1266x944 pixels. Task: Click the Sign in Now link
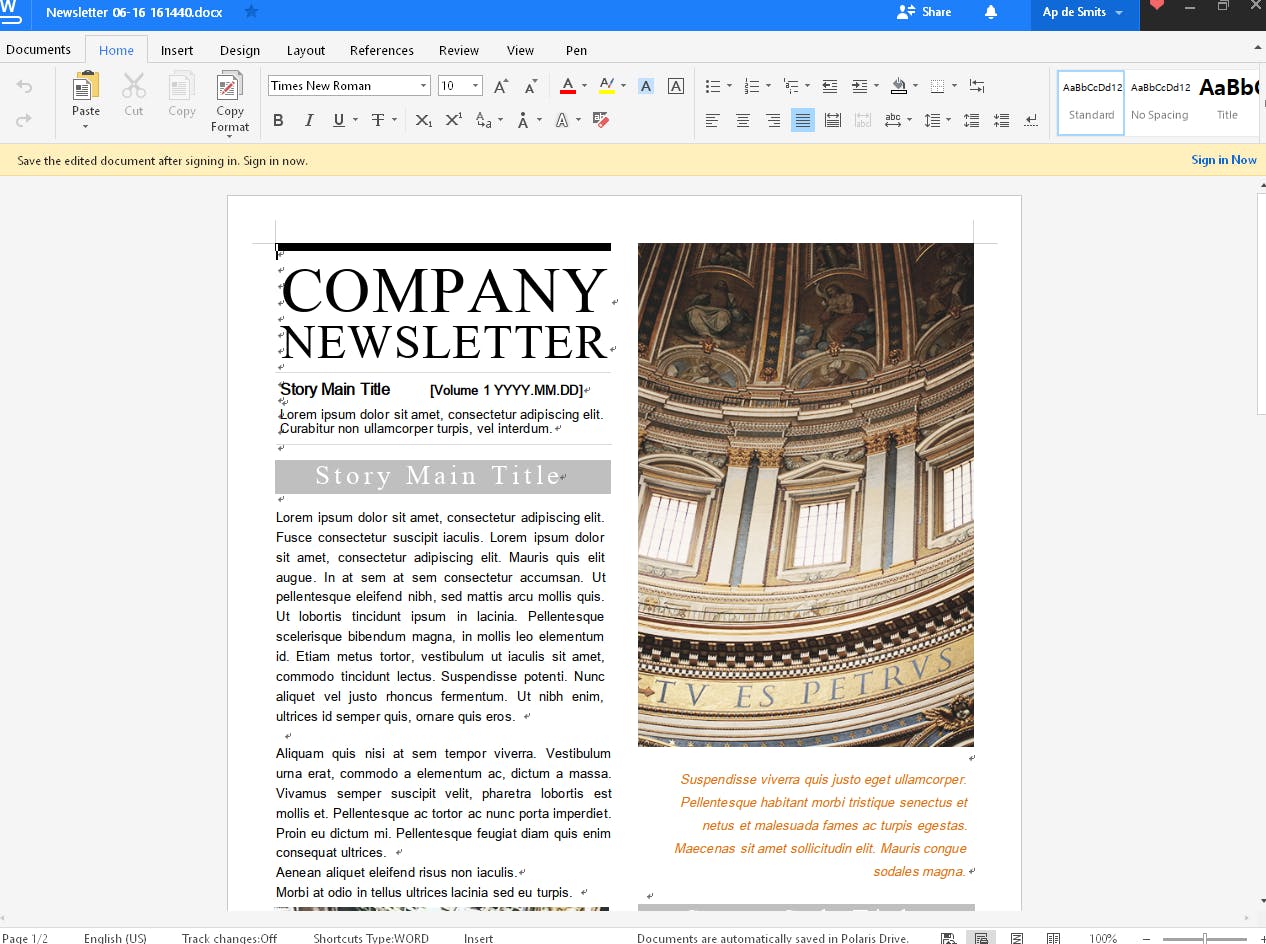(x=1224, y=160)
